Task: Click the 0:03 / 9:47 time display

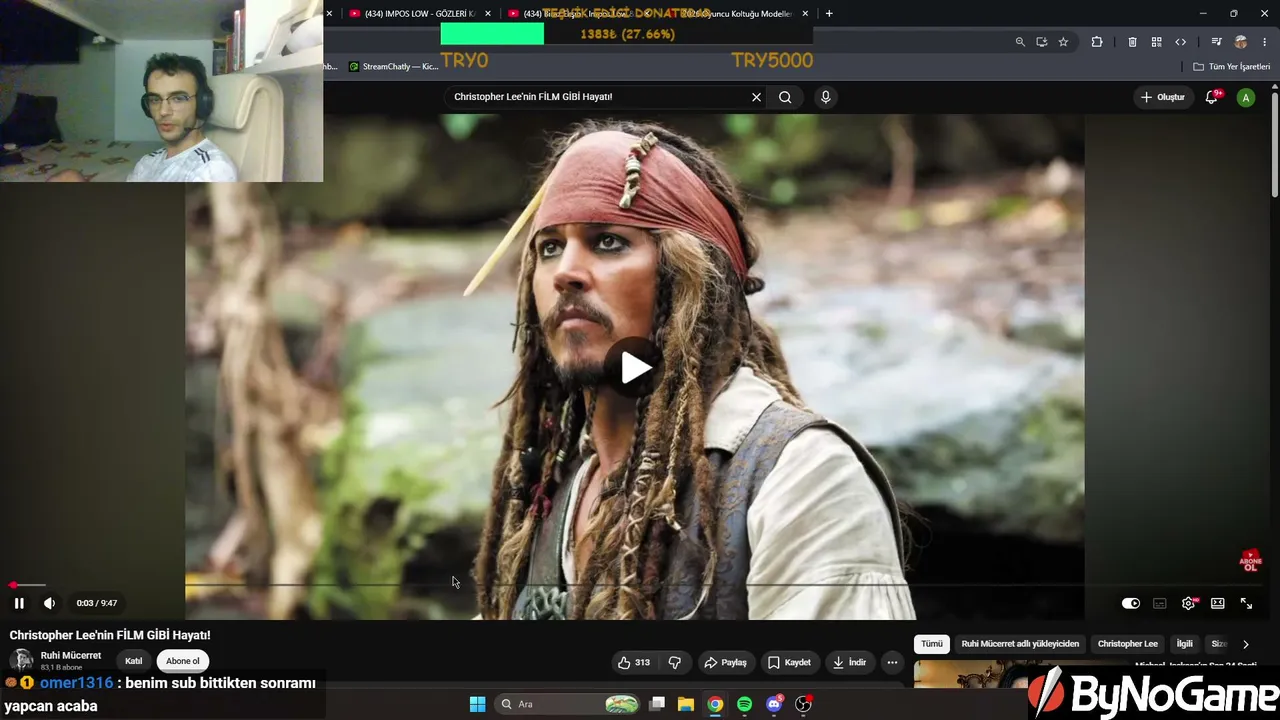Action: point(97,603)
